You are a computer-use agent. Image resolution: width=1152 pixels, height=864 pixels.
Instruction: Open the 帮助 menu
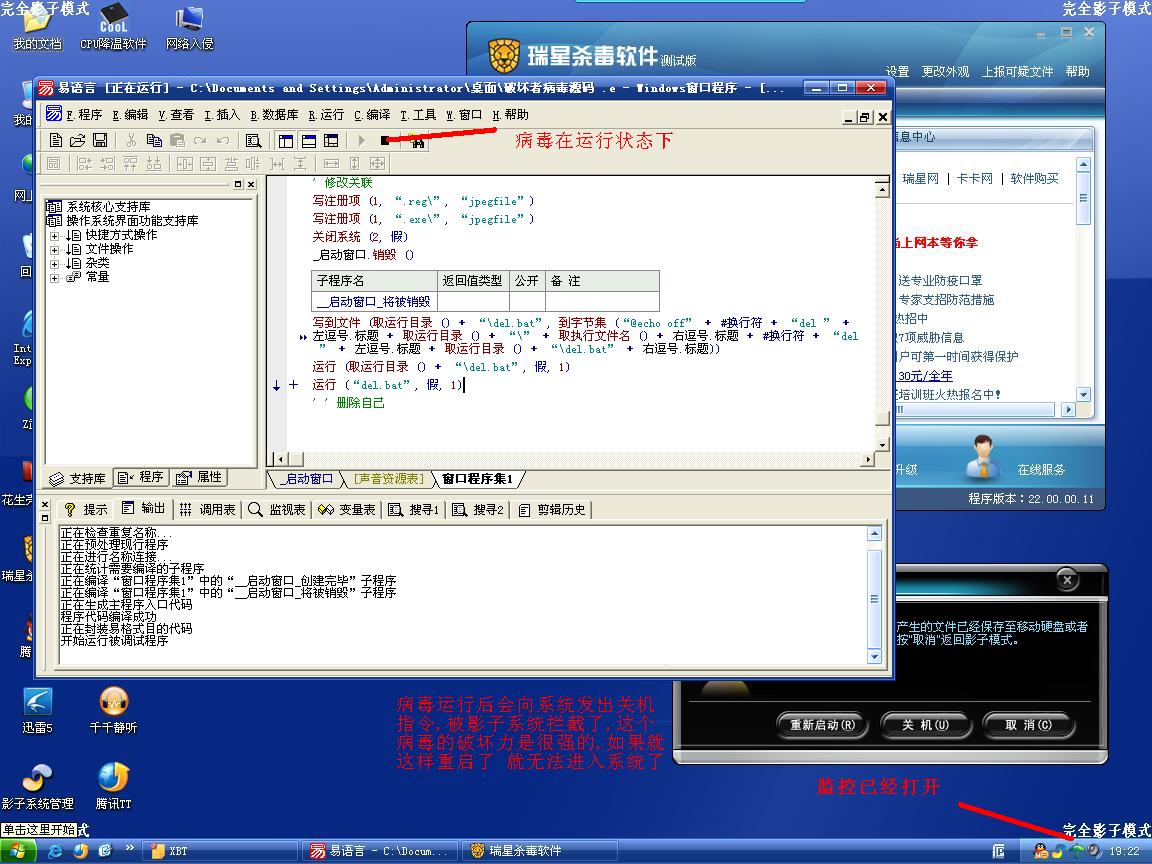[x=511, y=115]
